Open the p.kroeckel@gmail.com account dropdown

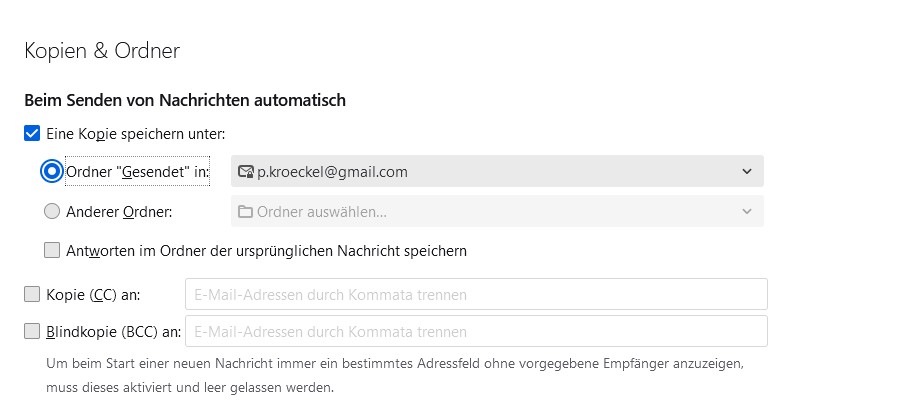pyautogui.click(x=497, y=171)
